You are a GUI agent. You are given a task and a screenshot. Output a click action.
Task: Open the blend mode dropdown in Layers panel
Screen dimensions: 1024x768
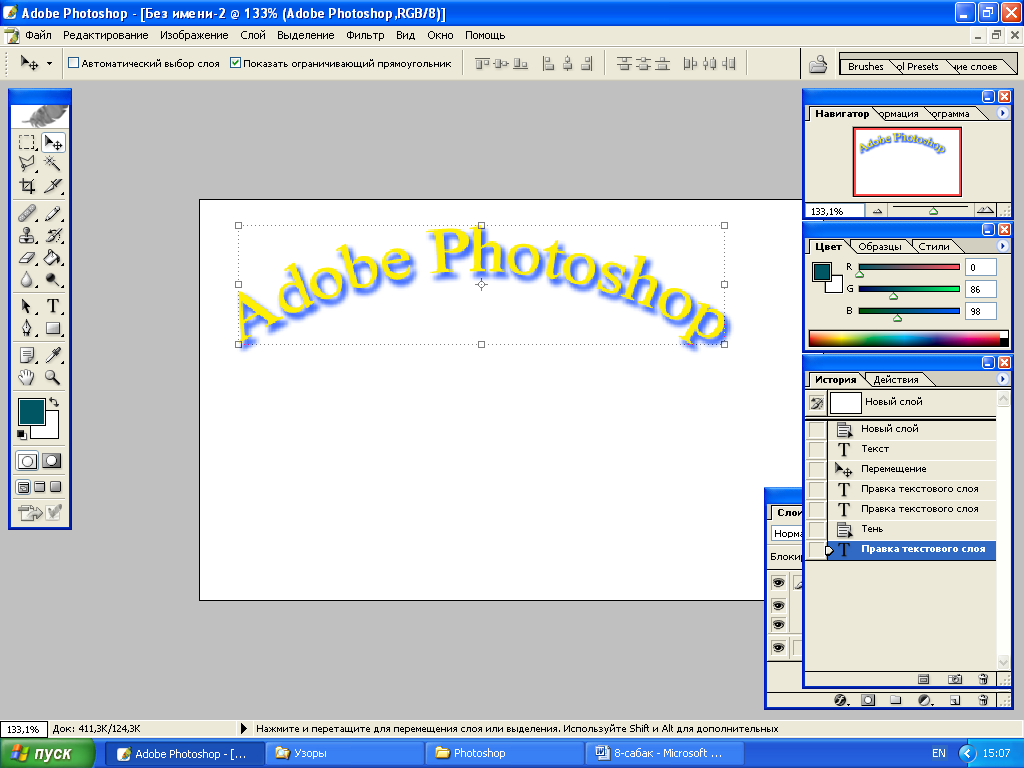tap(787, 534)
